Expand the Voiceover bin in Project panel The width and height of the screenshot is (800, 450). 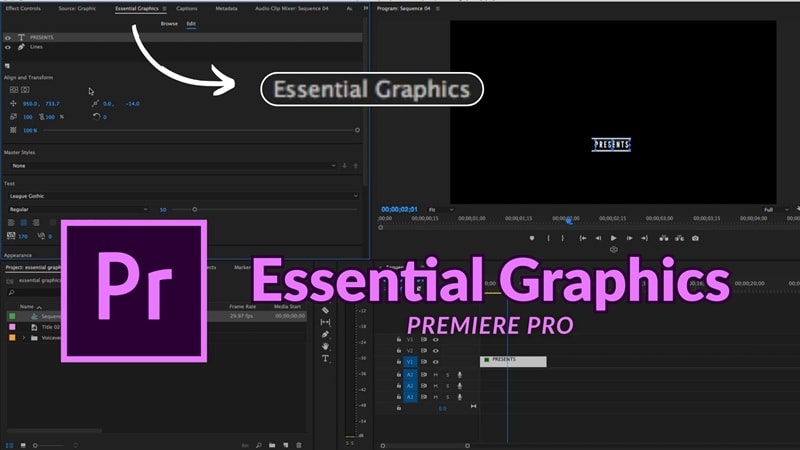pyautogui.click(x=23, y=338)
